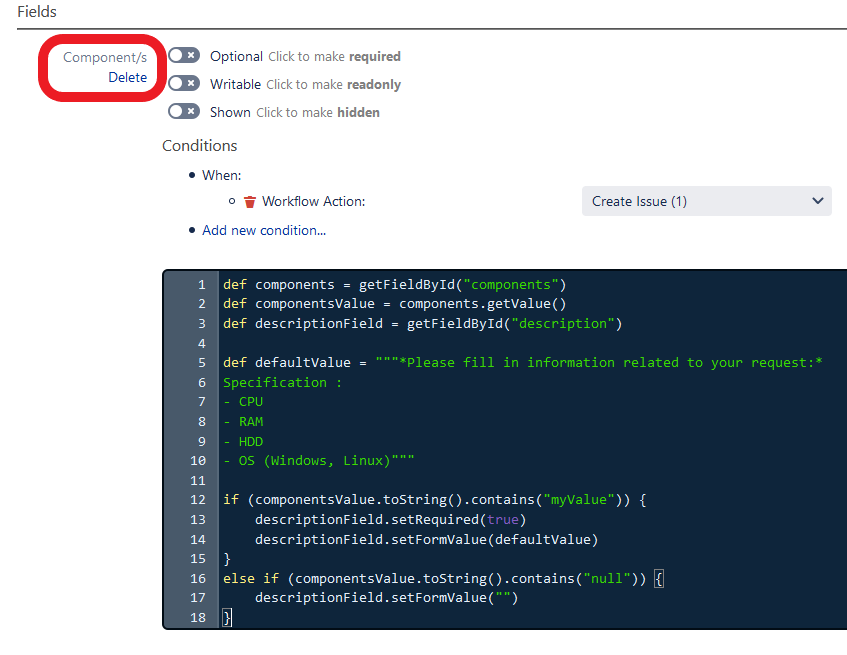Click the else if contains "null" line

(x=443, y=578)
